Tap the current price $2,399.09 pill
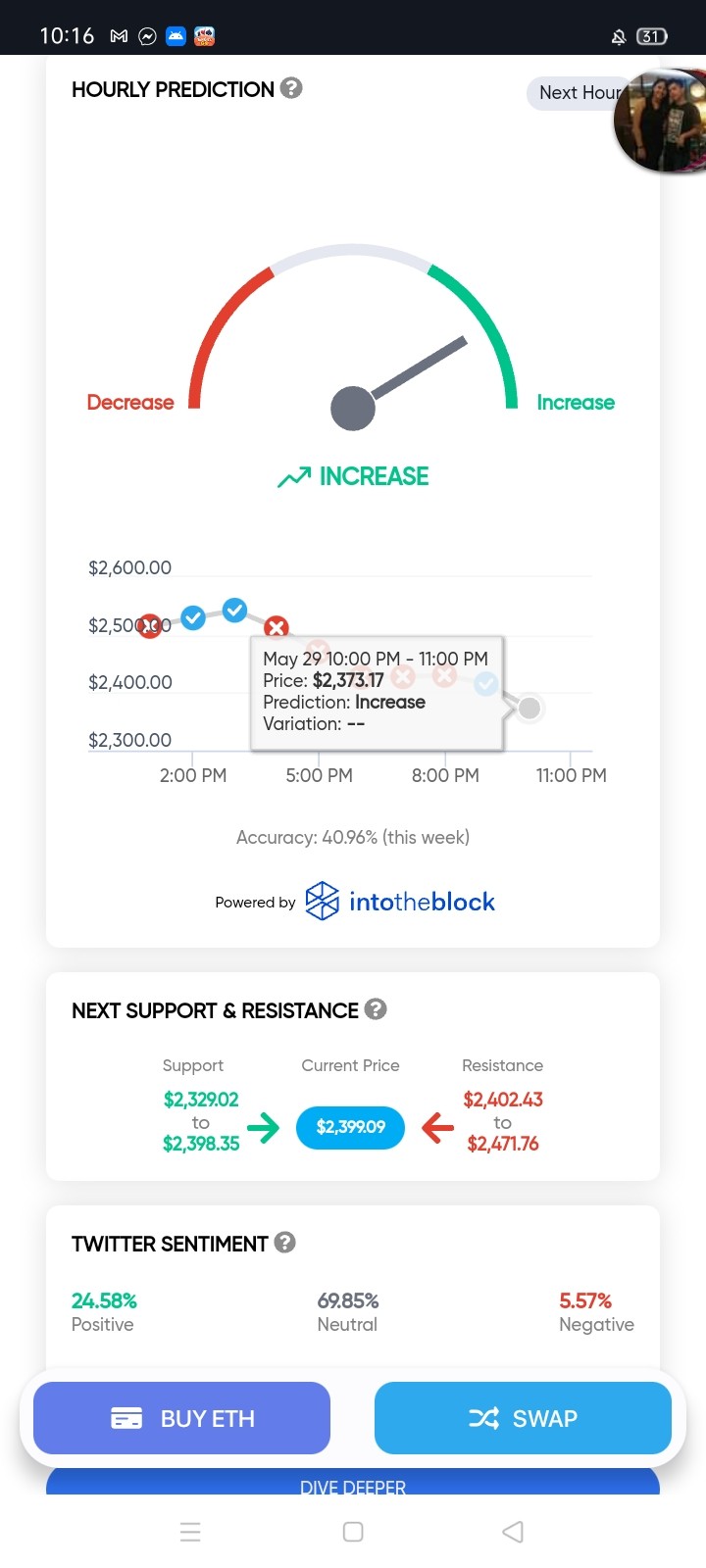Image resolution: width=706 pixels, height=1568 pixels. tap(351, 1127)
